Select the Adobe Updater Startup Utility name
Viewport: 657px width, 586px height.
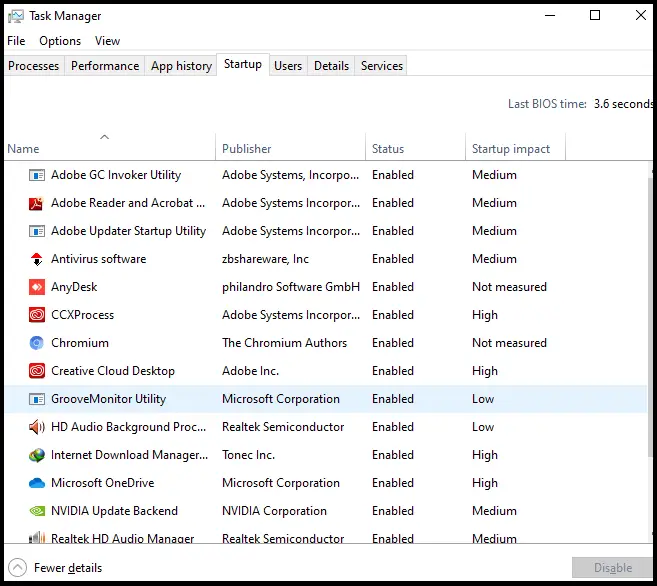coord(128,231)
